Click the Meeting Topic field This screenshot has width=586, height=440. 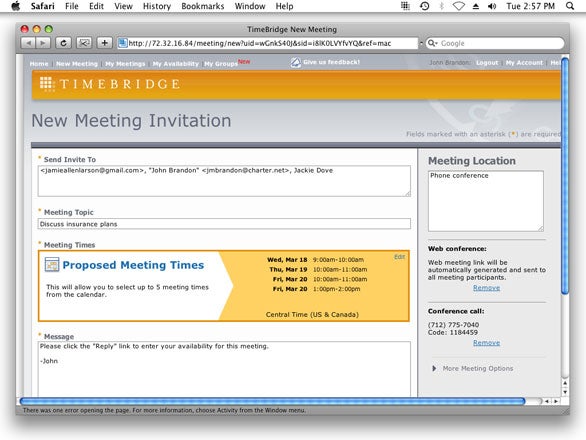click(x=224, y=224)
